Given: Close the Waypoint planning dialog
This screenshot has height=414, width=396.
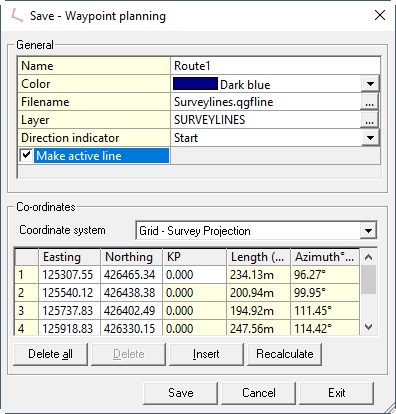Looking at the screenshot, I should point(380,15).
